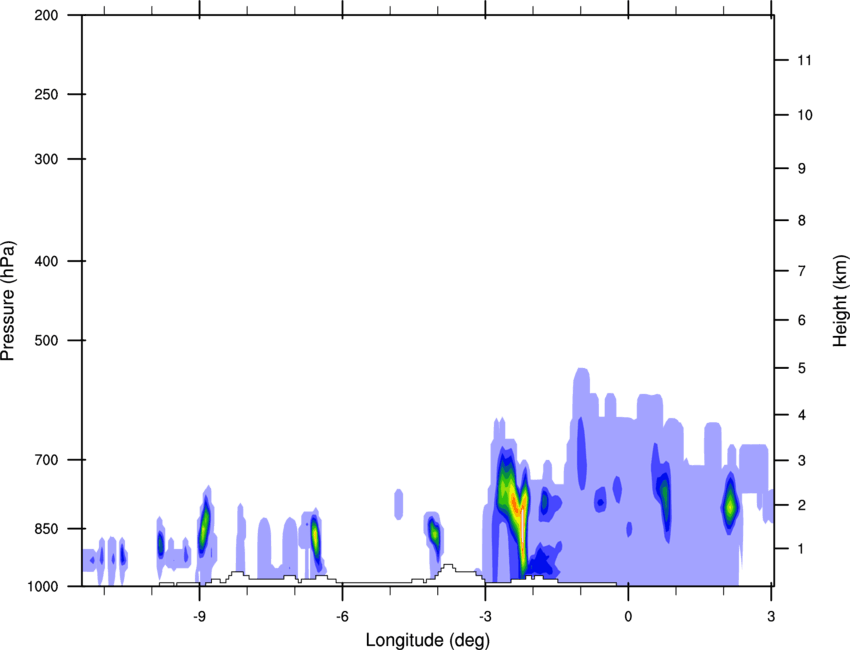Select the 850 pressure tick label

[46, 529]
